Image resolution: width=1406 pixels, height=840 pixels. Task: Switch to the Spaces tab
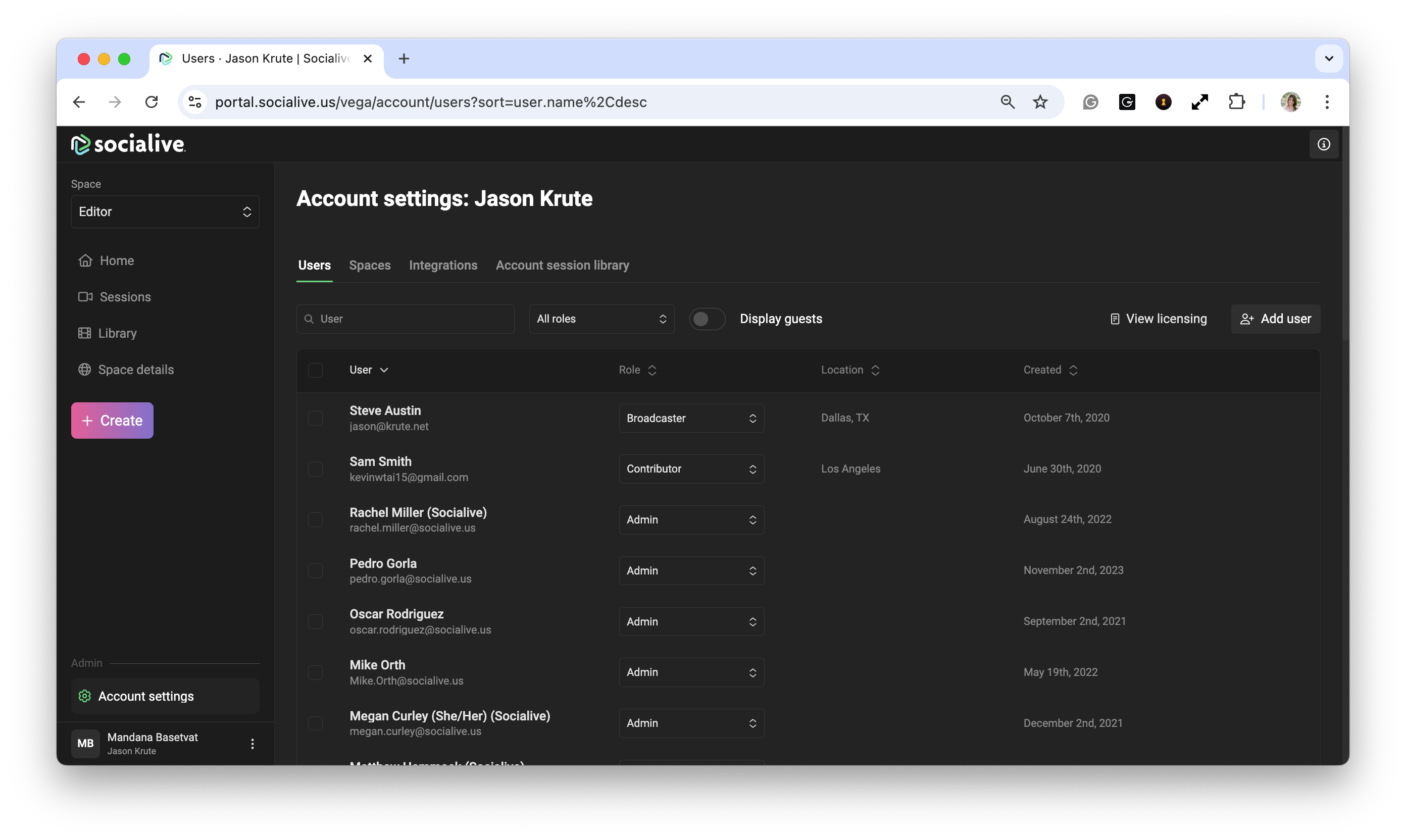(x=370, y=265)
